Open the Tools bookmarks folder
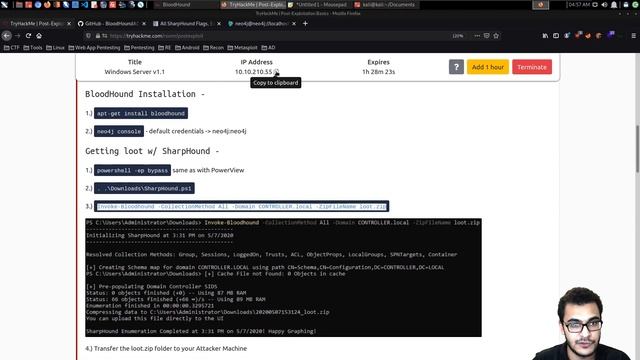The image size is (640, 360). [x=33, y=48]
